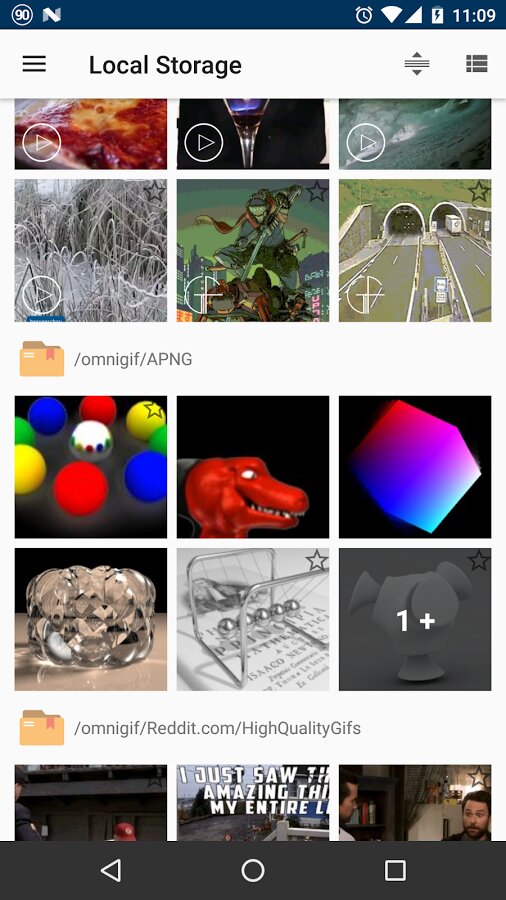Show more APNG items via 1+ tile

tap(415, 619)
